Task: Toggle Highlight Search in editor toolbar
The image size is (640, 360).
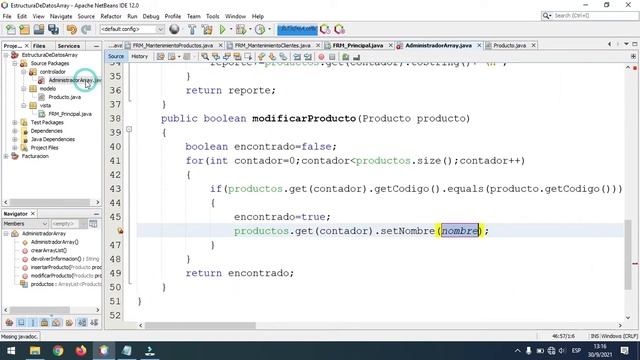Action: click(x=237, y=57)
